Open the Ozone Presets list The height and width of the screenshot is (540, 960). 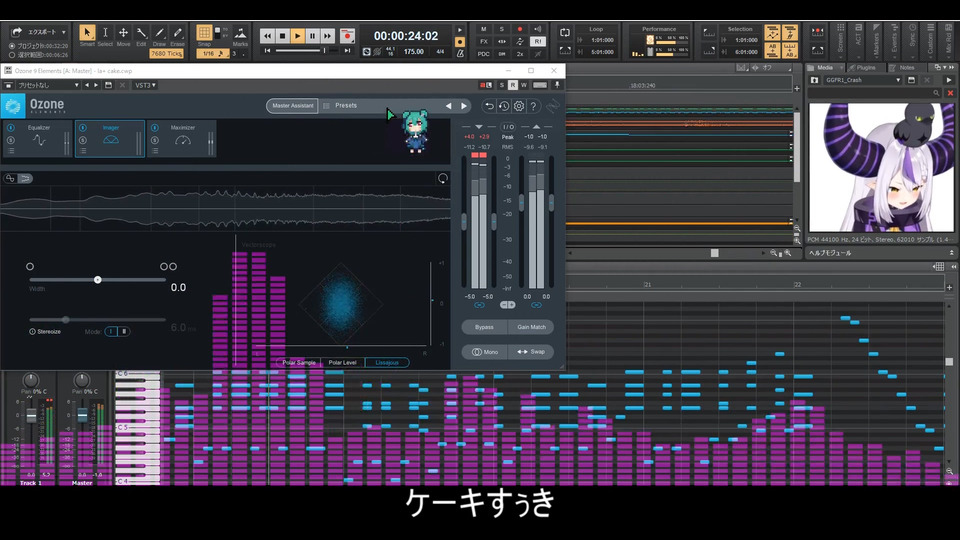pos(346,106)
